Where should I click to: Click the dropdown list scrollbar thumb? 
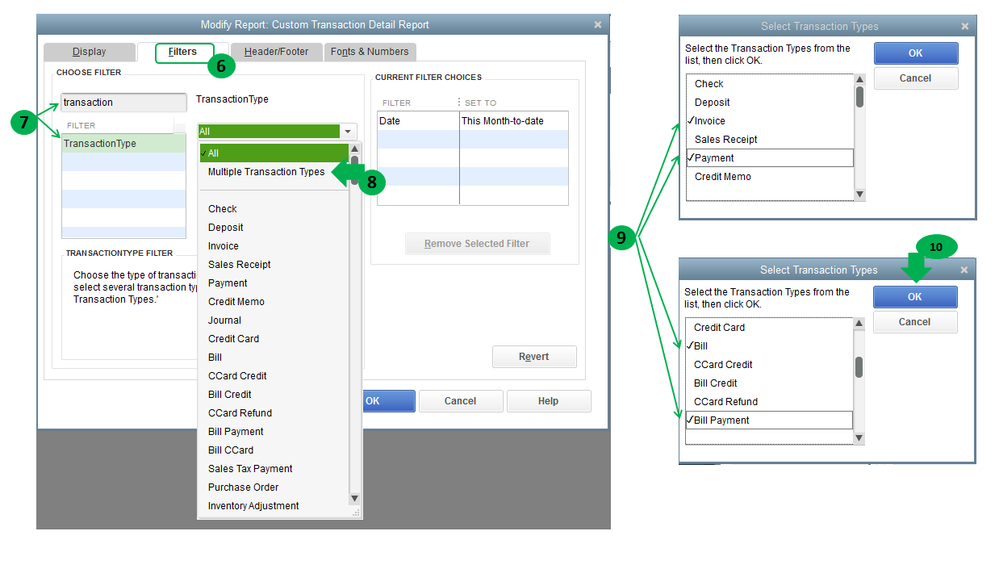click(355, 169)
